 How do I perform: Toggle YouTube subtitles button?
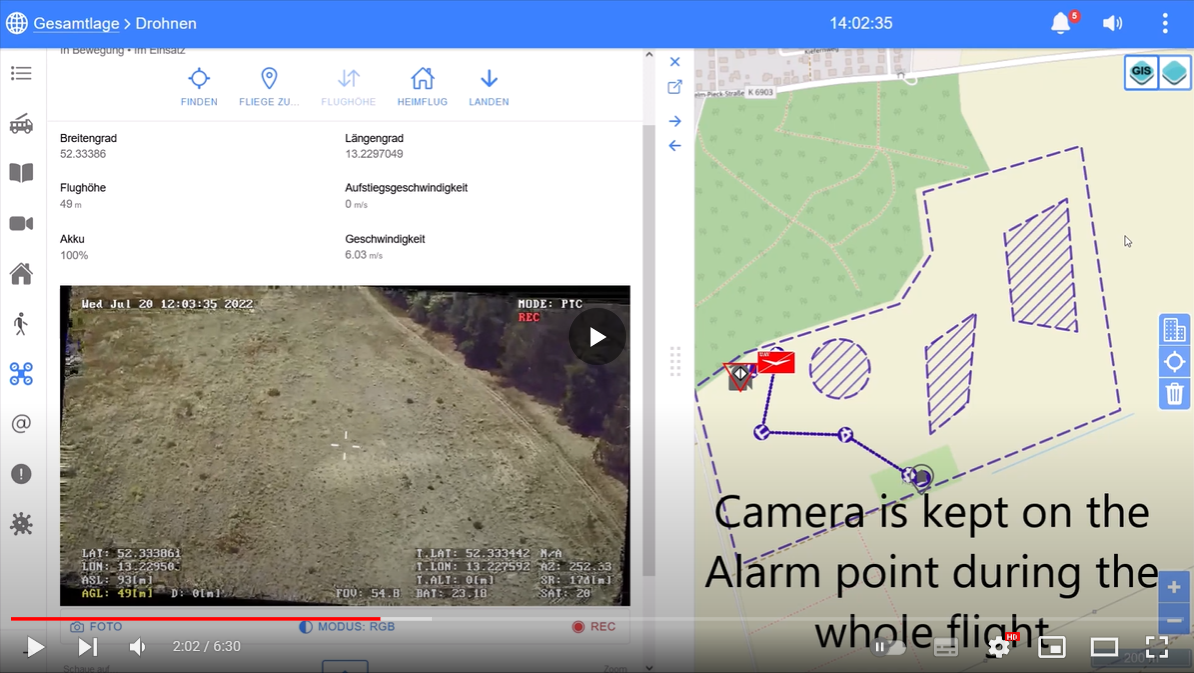945,648
